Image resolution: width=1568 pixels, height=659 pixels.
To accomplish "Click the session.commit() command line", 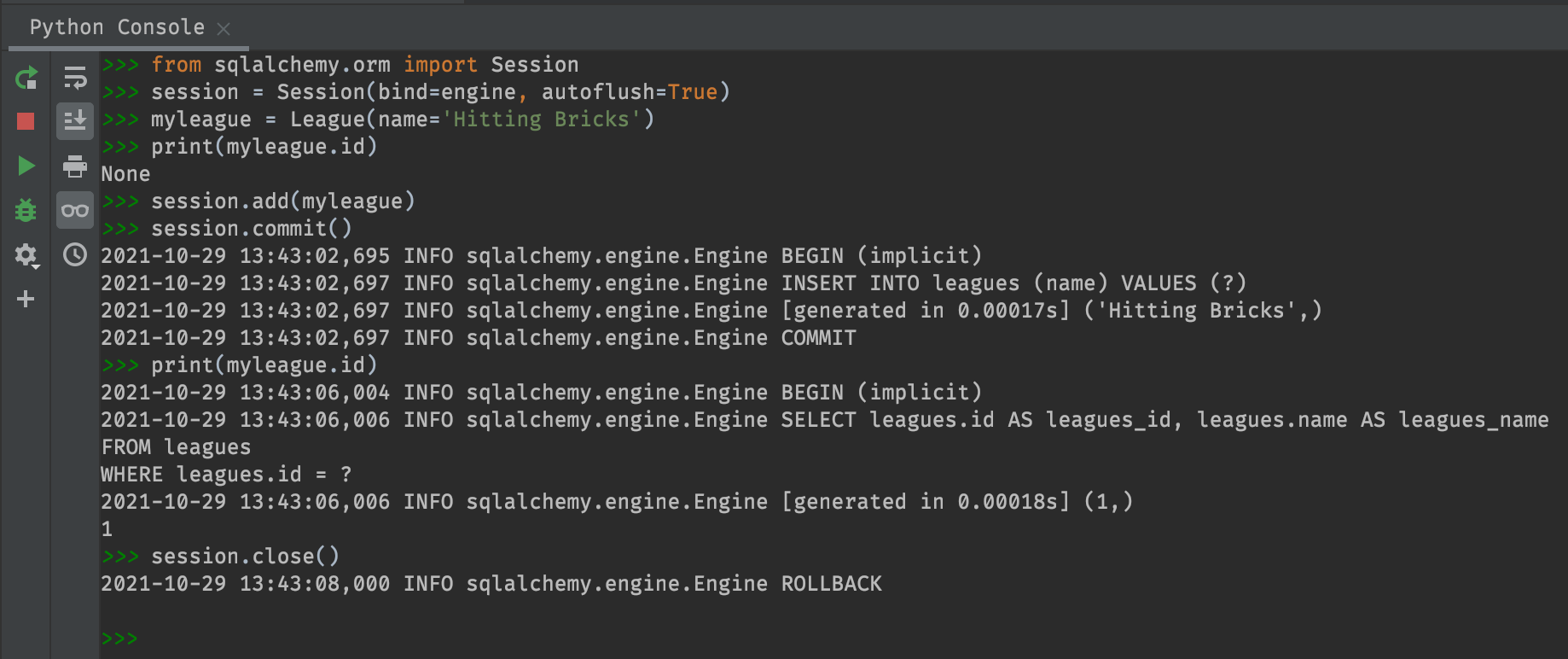I will [x=251, y=229].
